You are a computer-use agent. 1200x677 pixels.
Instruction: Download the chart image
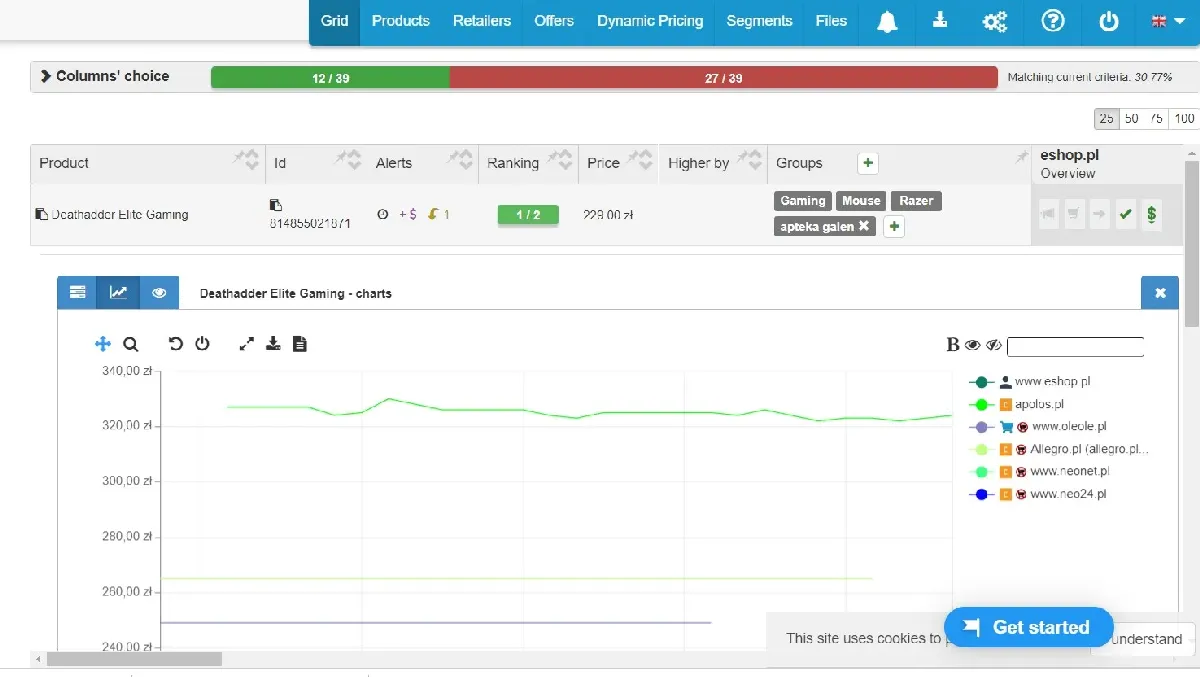[273, 344]
